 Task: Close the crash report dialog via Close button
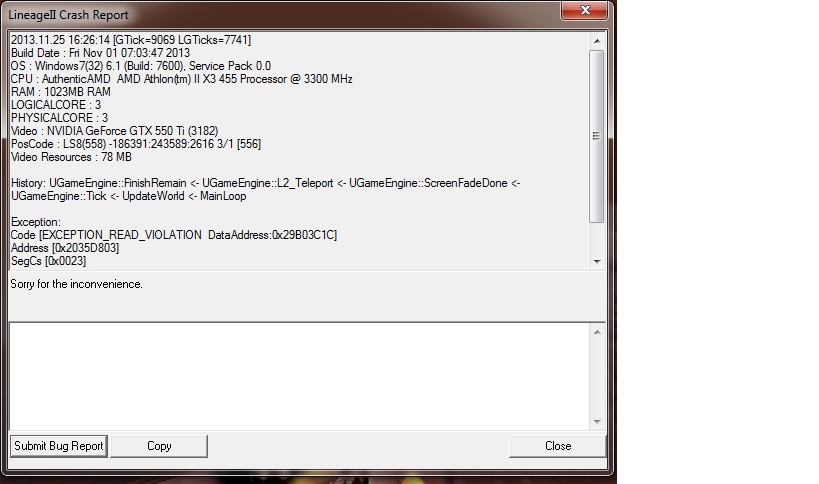point(557,446)
